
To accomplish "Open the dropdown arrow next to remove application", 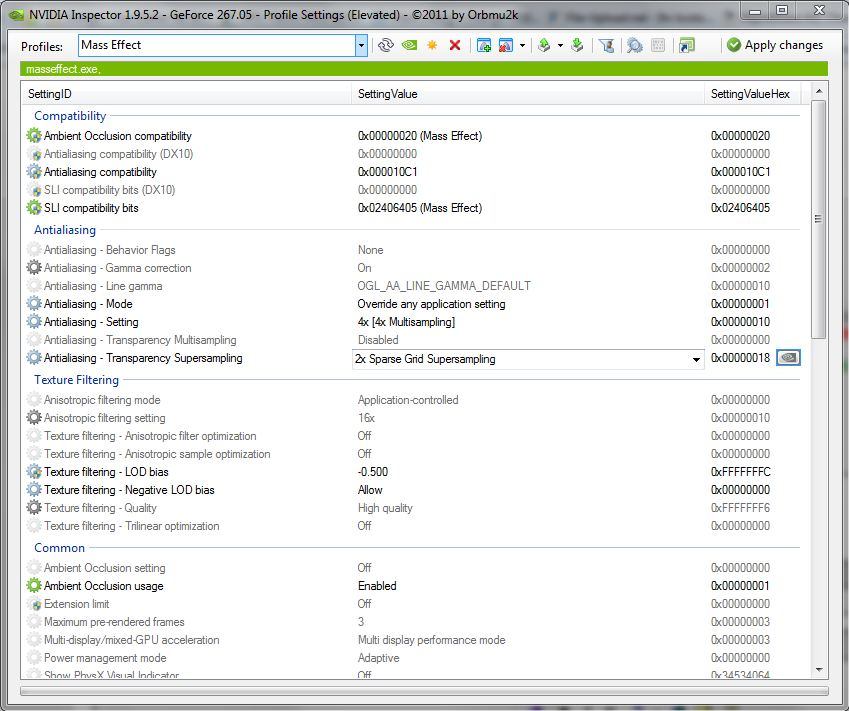I will [522, 45].
